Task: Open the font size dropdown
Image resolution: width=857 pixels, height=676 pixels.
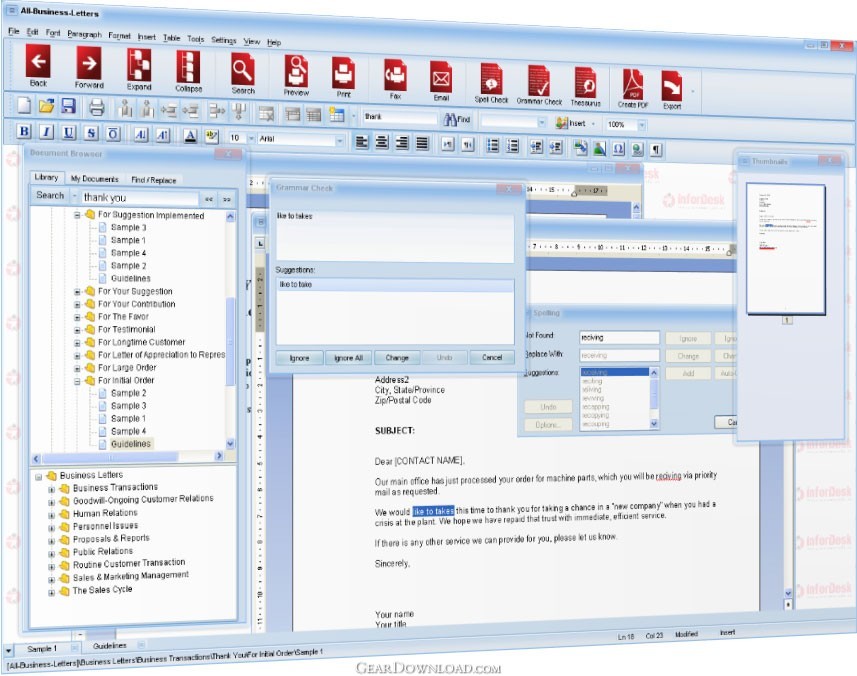Action: pyautogui.click(x=251, y=139)
